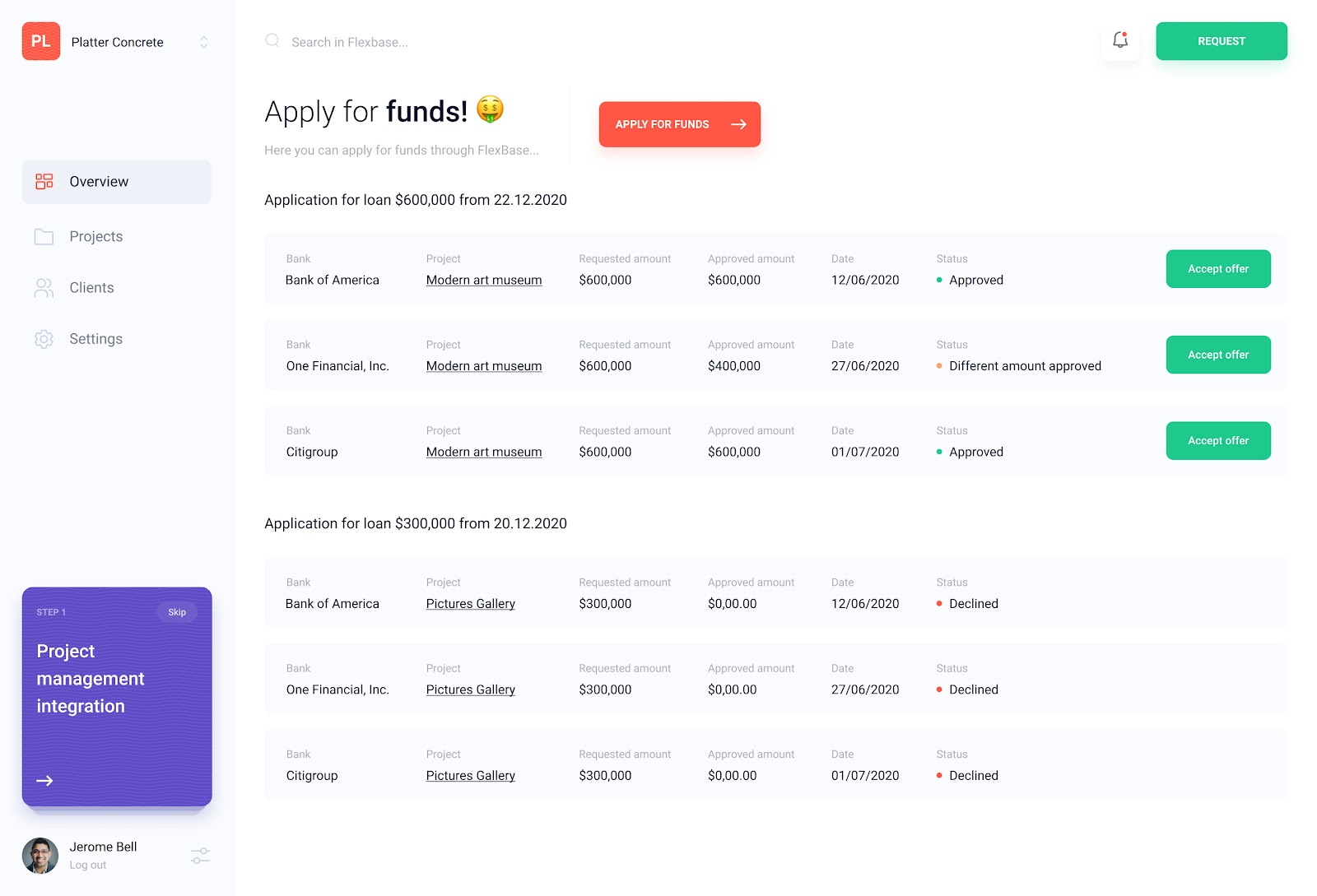Screen dimensions: 1317x896
Task: Accept offer from Citigroup
Action: [1218, 441]
